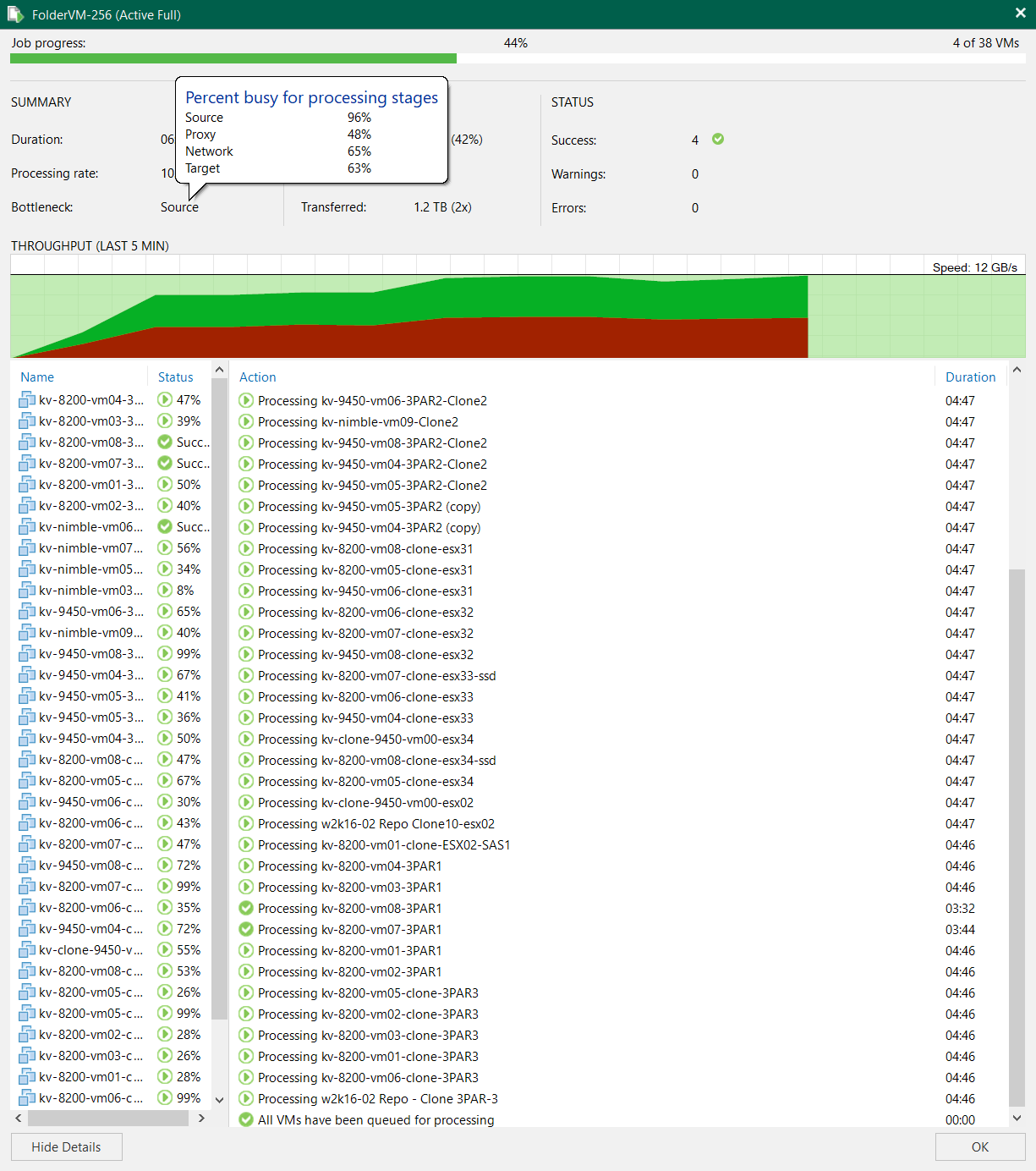Click the Transferred value 1.2 TB (2x)
The image size is (1036, 1171).
[x=442, y=207]
